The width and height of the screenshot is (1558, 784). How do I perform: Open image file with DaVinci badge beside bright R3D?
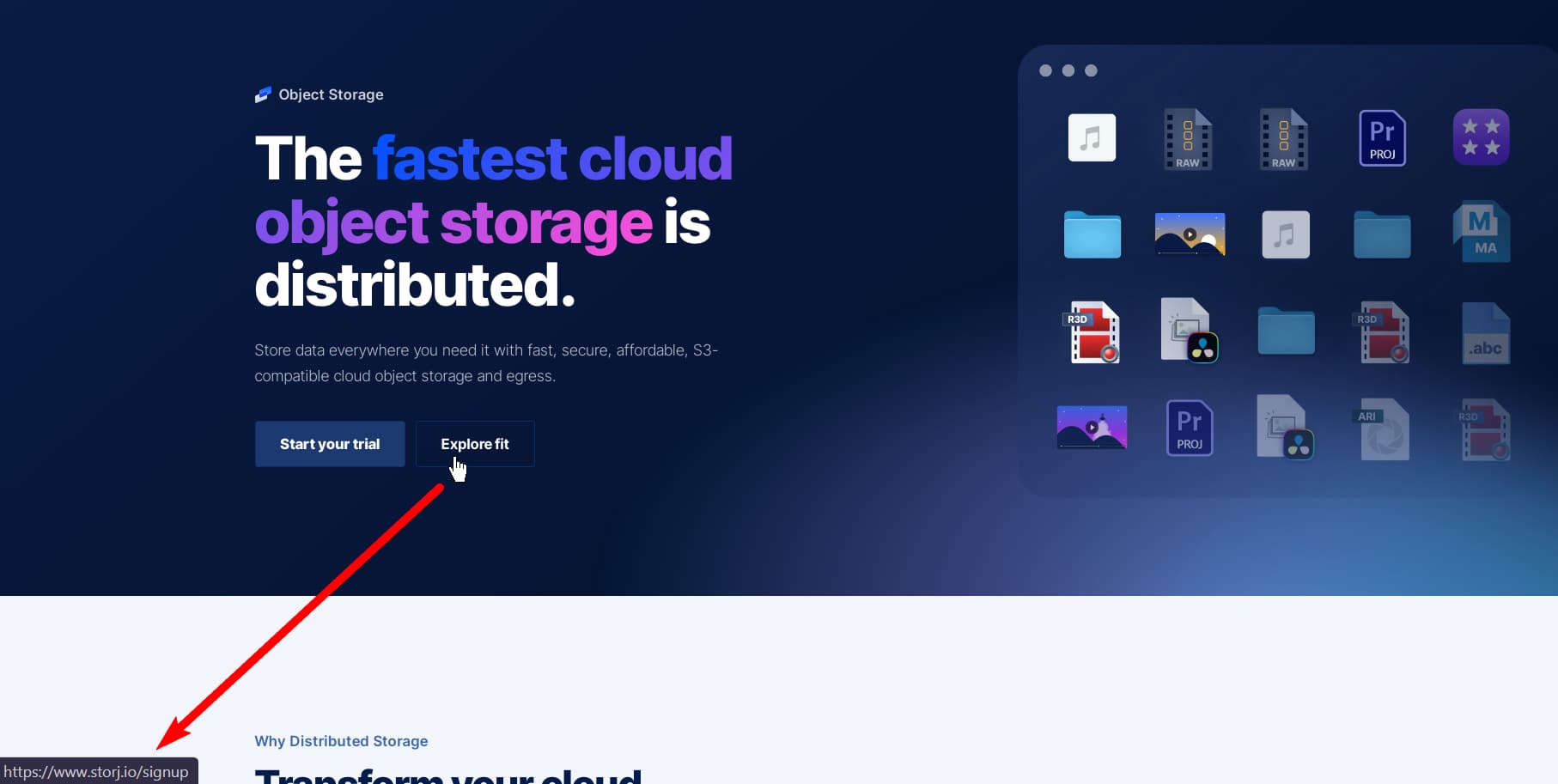(x=1189, y=331)
